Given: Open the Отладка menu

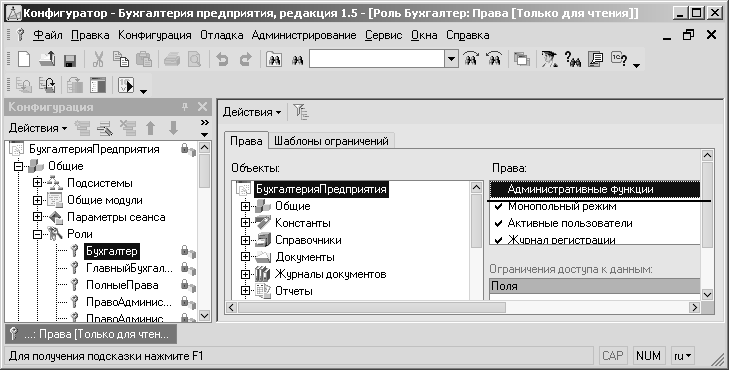Looking at the screenshot, I should pyautogui.click(x=222, y=35).
